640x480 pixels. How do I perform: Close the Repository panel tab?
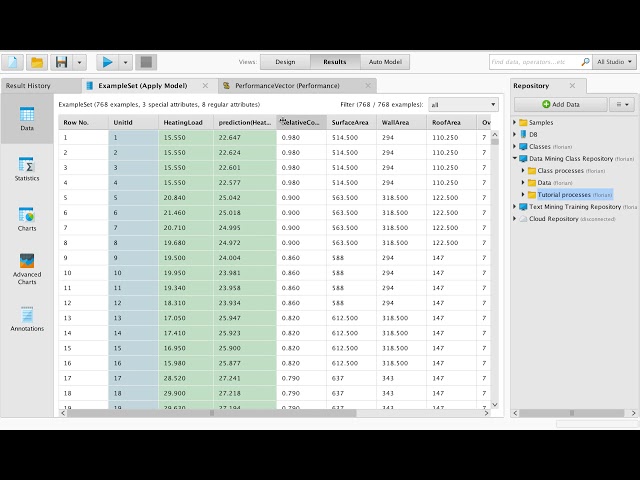(572, 86)
